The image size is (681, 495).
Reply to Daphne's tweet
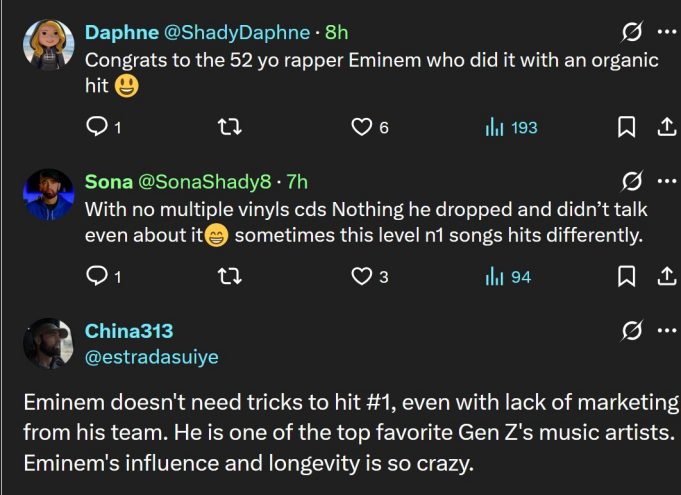click(x=97, y=127)
